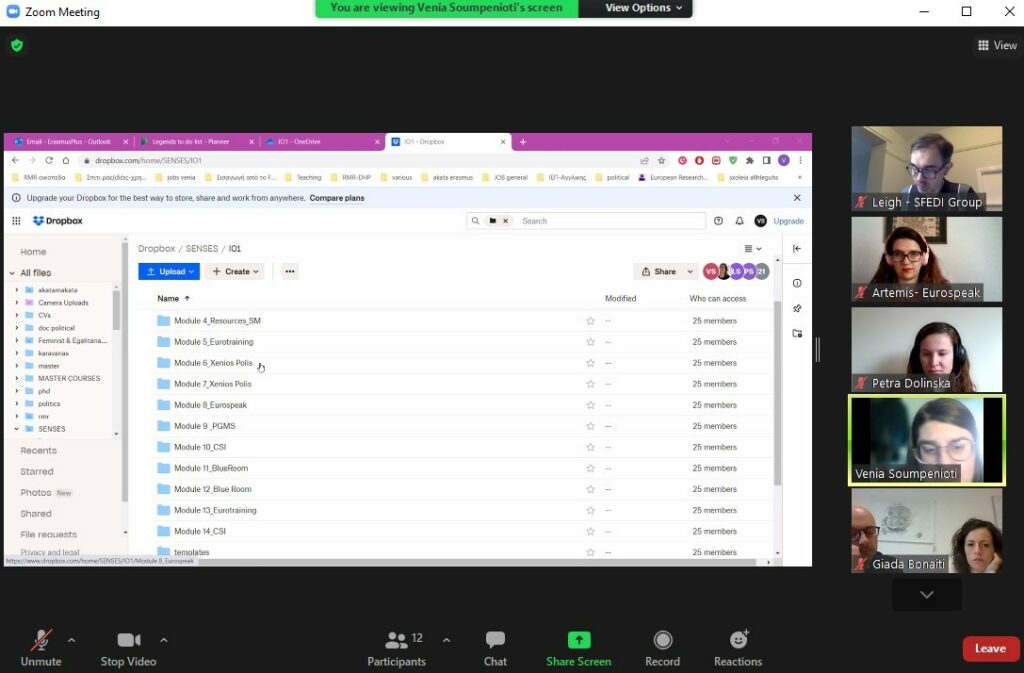Open the Dropbox app grid icon
Image resolution: width=1024 pixels, height=673 pixels.
point(16,221)
